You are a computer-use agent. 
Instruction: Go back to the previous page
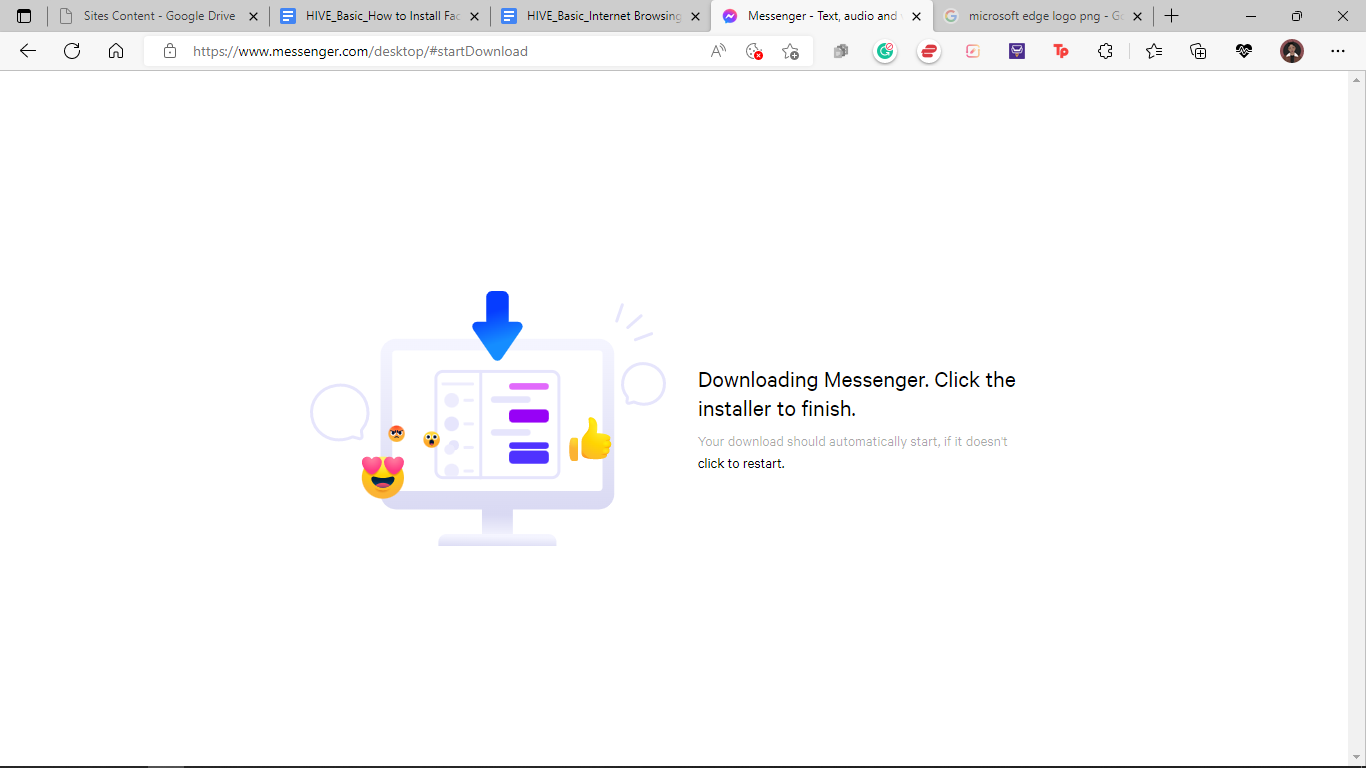(x=28, y=51)
